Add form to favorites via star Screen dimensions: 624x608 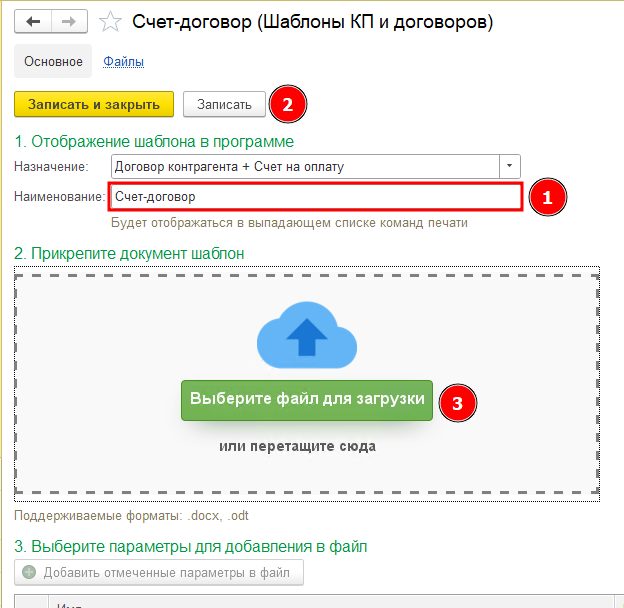tap(110, 21)
